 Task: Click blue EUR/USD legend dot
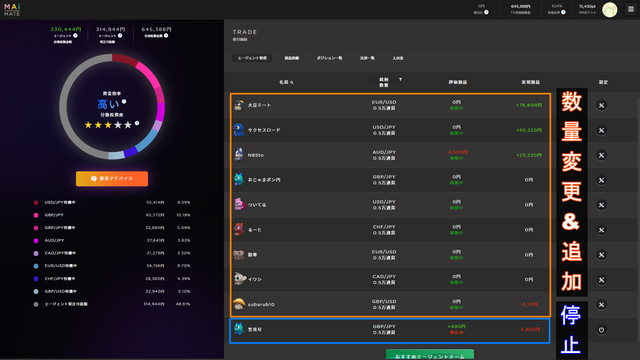pos(36,266)
